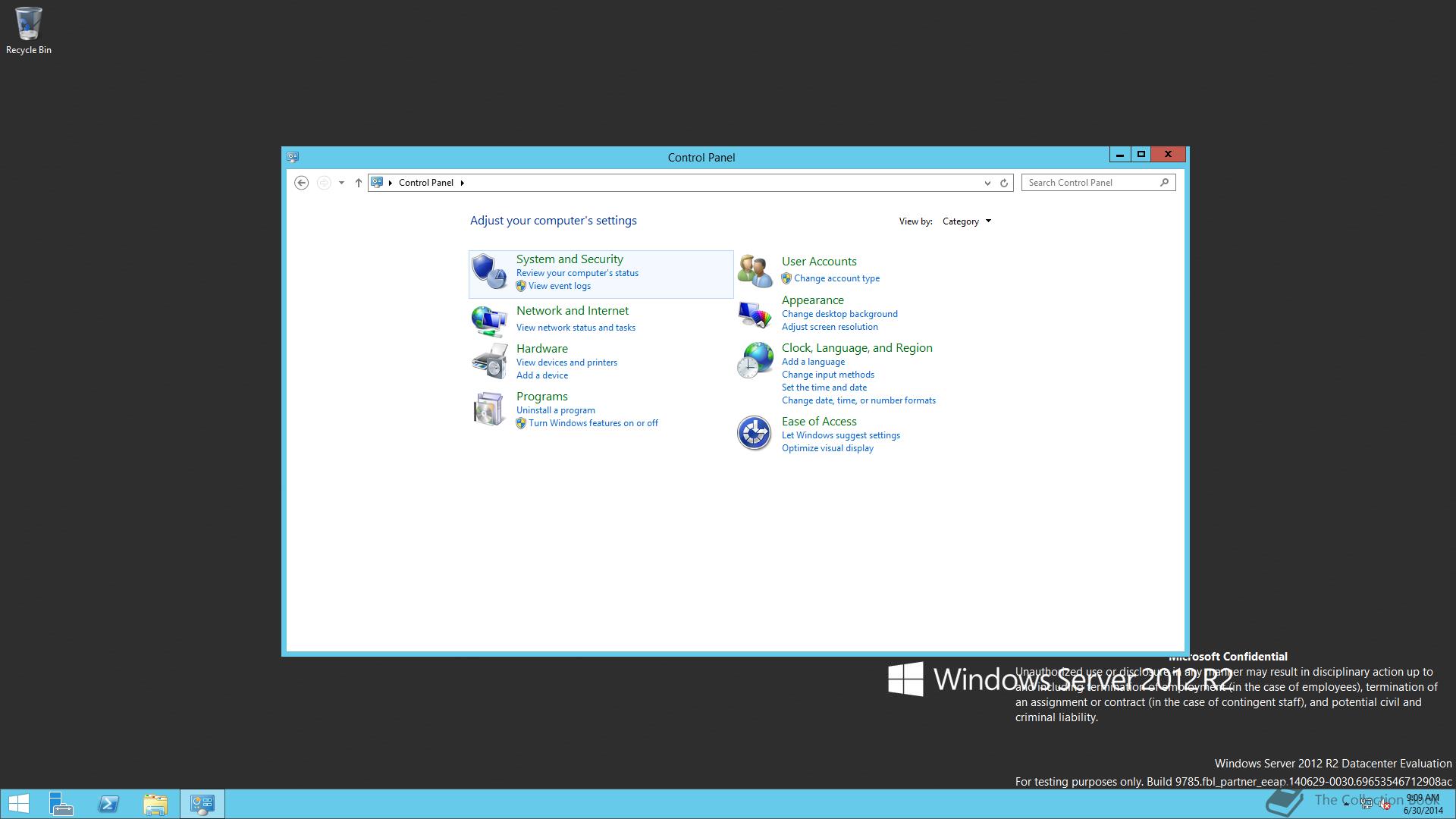Click Add a language link
The image size is (1456, 819).
point(813,362)
